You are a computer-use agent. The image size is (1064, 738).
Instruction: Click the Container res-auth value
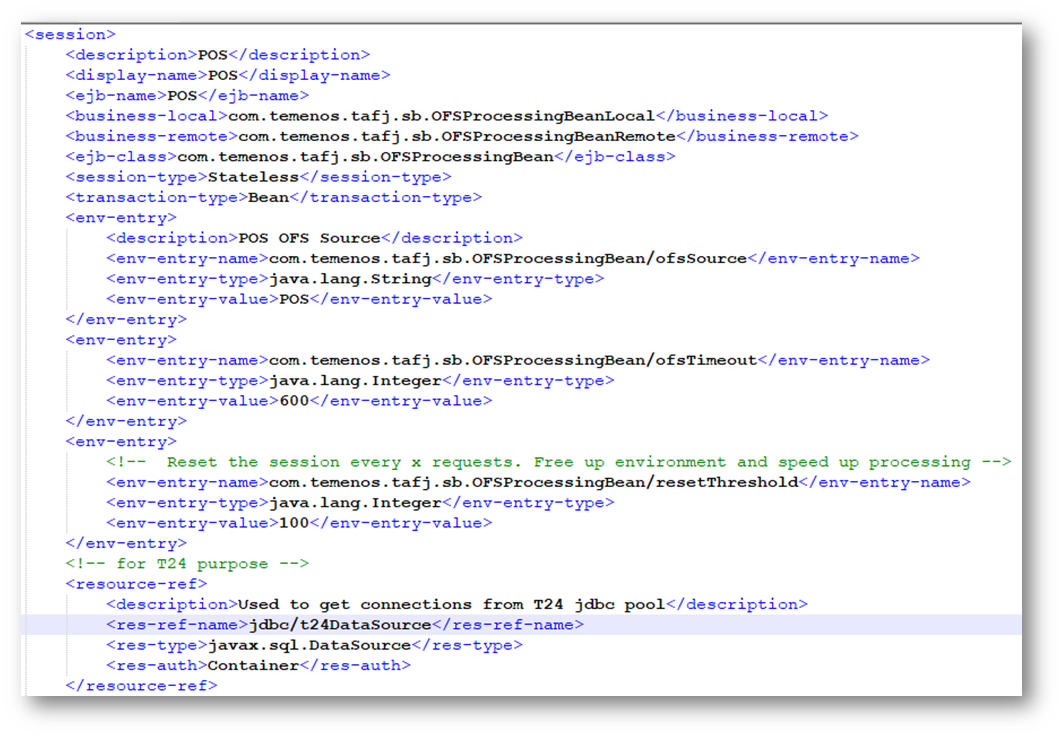coord(253,665)
